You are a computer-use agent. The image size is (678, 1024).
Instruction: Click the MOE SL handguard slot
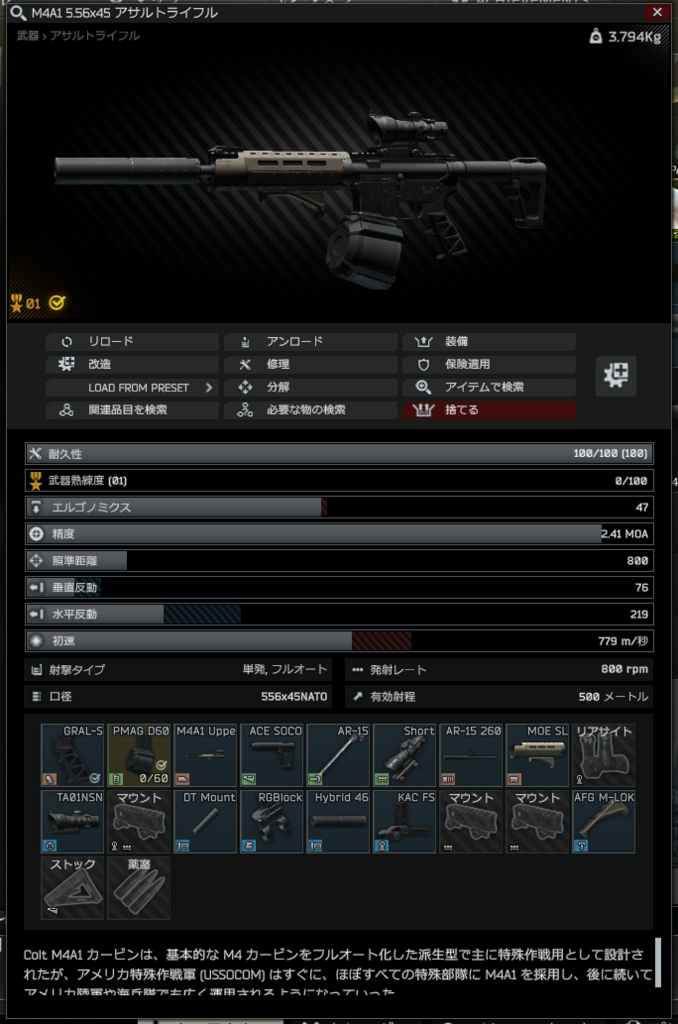coord(538,755)
